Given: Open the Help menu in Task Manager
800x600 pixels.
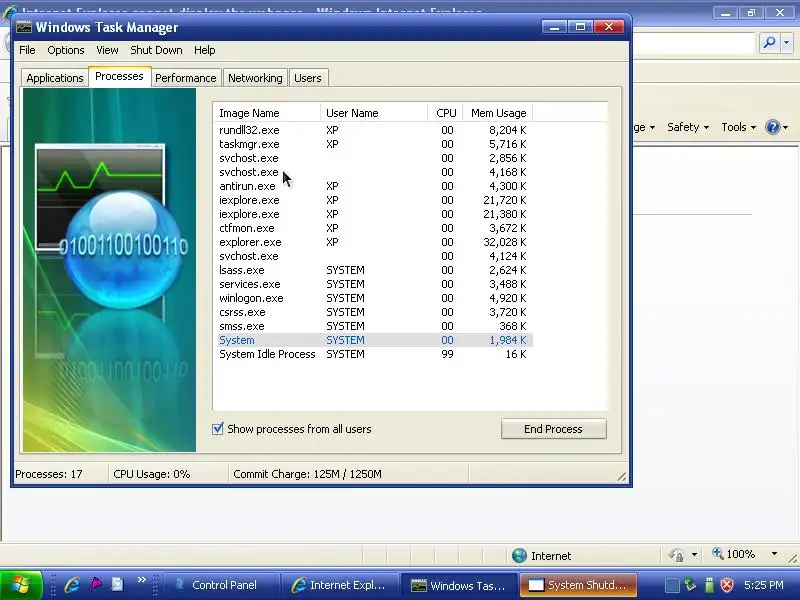Looking at the screenshot, I should click(205, 50).
